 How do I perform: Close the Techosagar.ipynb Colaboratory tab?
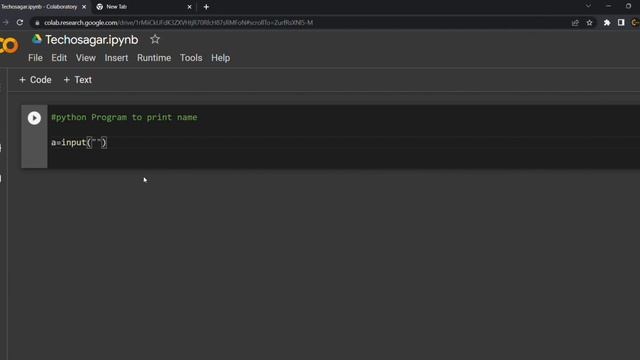pos(84,7)
